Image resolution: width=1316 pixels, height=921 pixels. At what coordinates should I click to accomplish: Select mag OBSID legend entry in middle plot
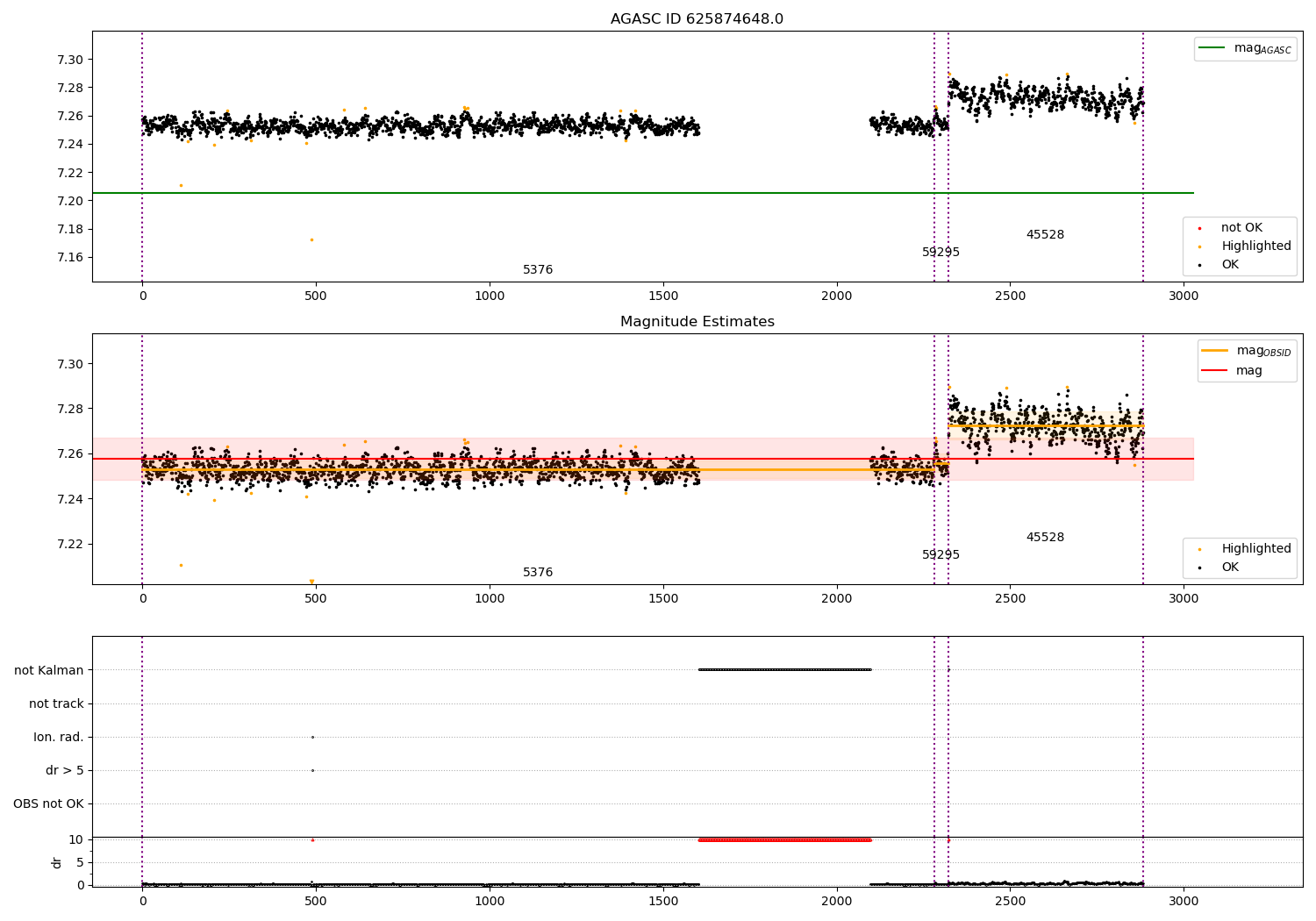click(1247, 351)
